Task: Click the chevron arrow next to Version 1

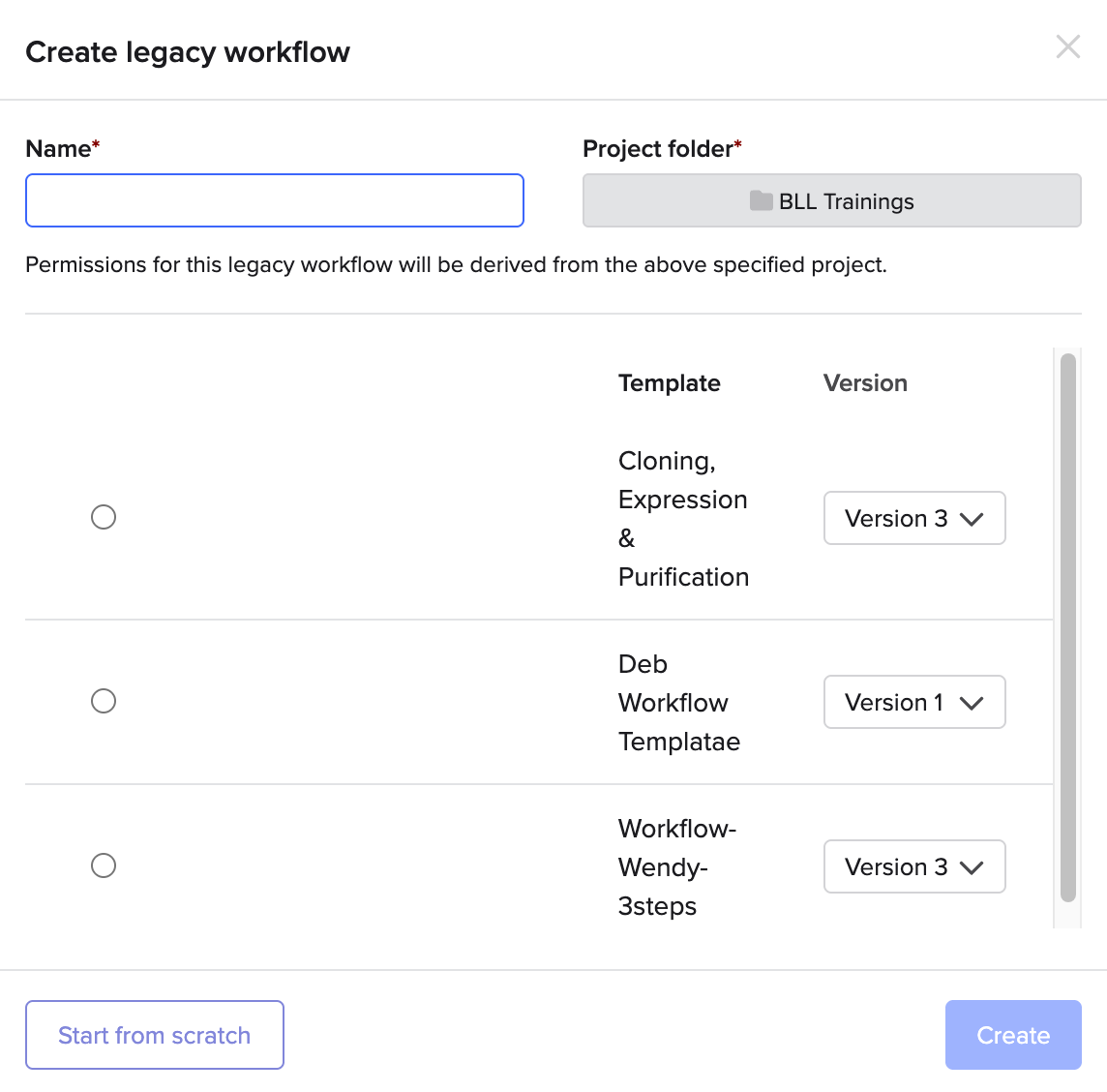Action: [972, 703]
